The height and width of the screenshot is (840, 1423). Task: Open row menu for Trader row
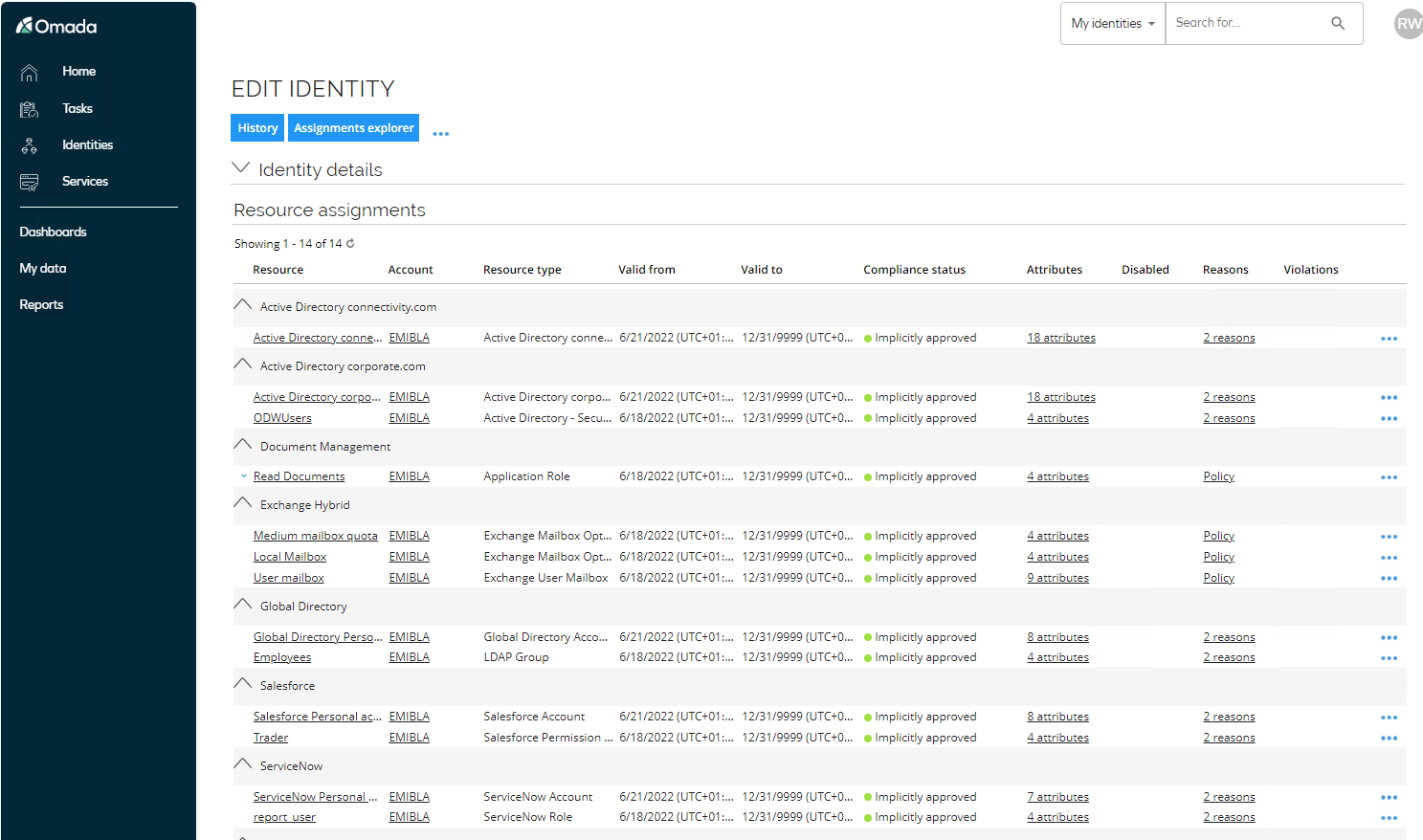[1389, 739]
